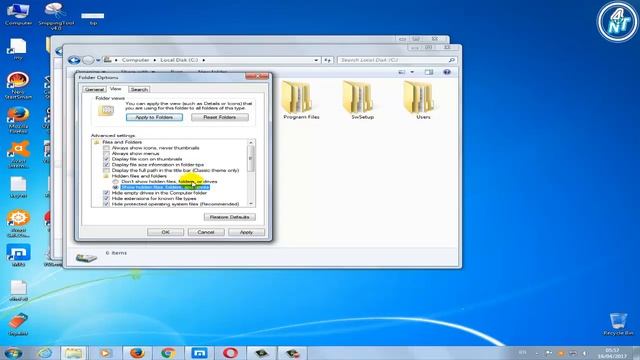The image size is (640, 360).
Task: Uncheck Hide empty drives in the Computer folder
Action: [x=107, y=193]
